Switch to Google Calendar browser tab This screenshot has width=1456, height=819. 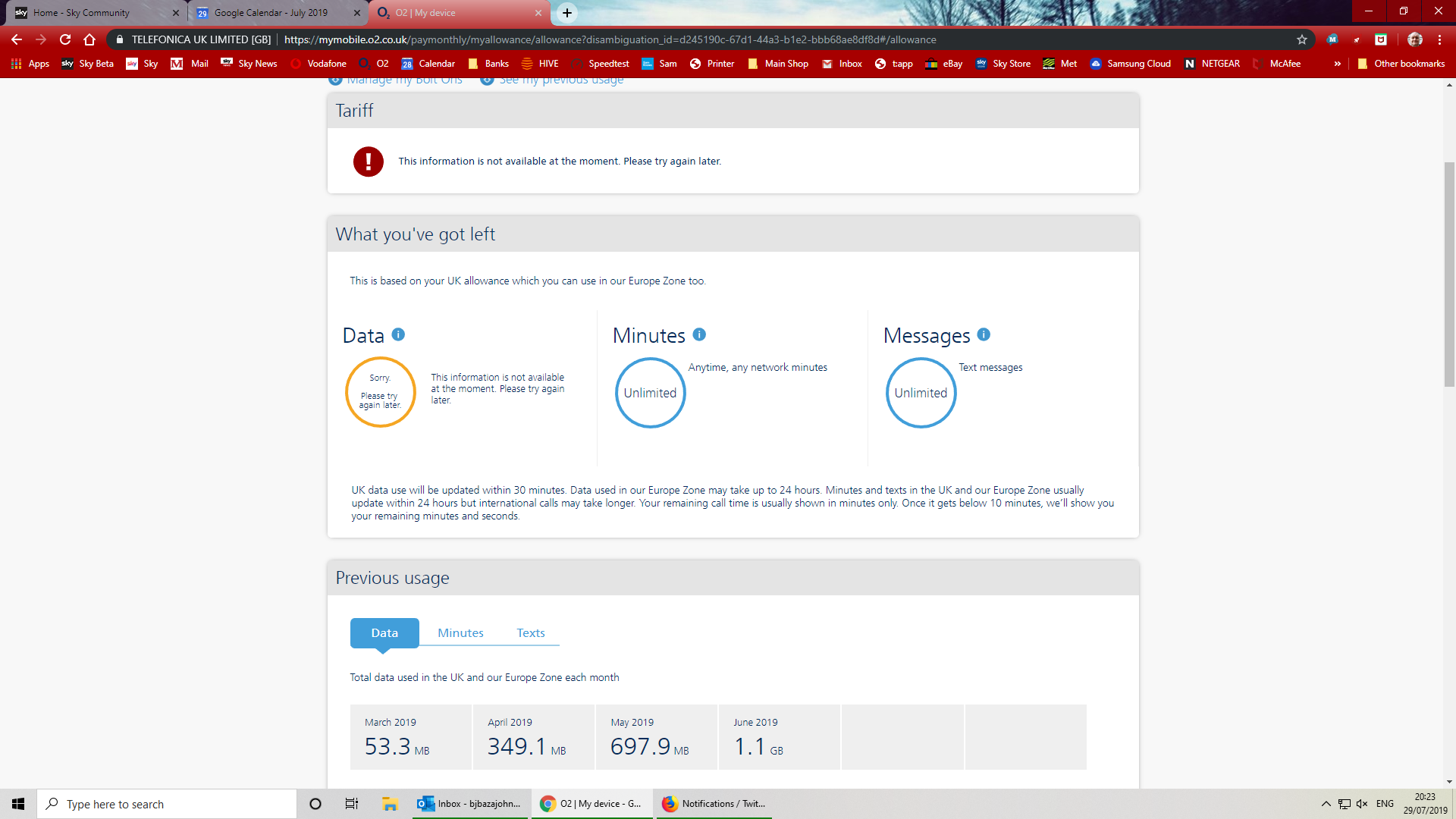271,13
